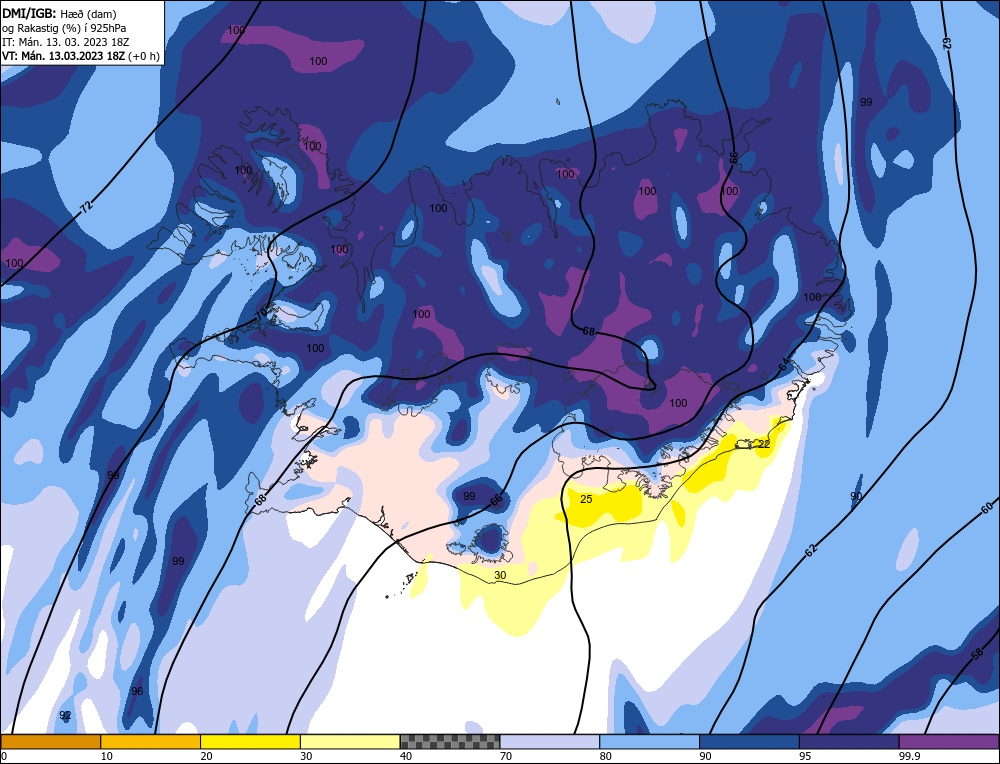
Task: Select the pale yellow 30–40 legend swatch
Action: click(350, 741)
